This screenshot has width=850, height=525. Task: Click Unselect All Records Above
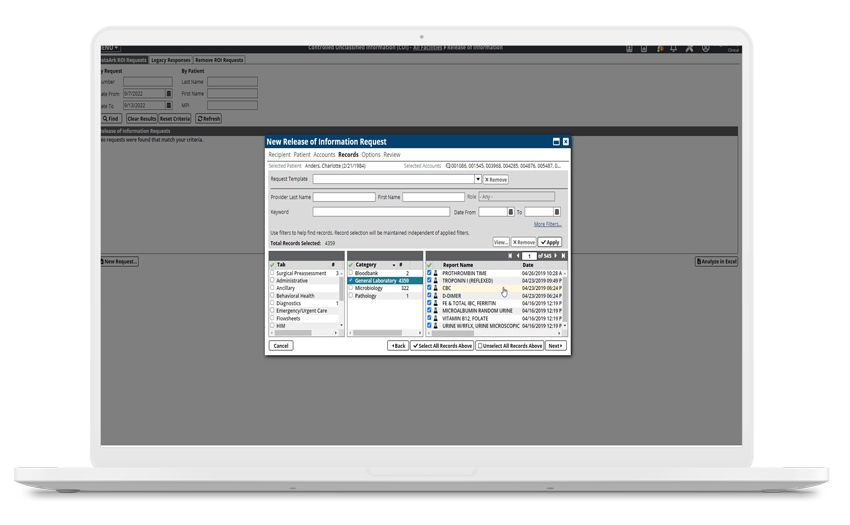point(510,345)
